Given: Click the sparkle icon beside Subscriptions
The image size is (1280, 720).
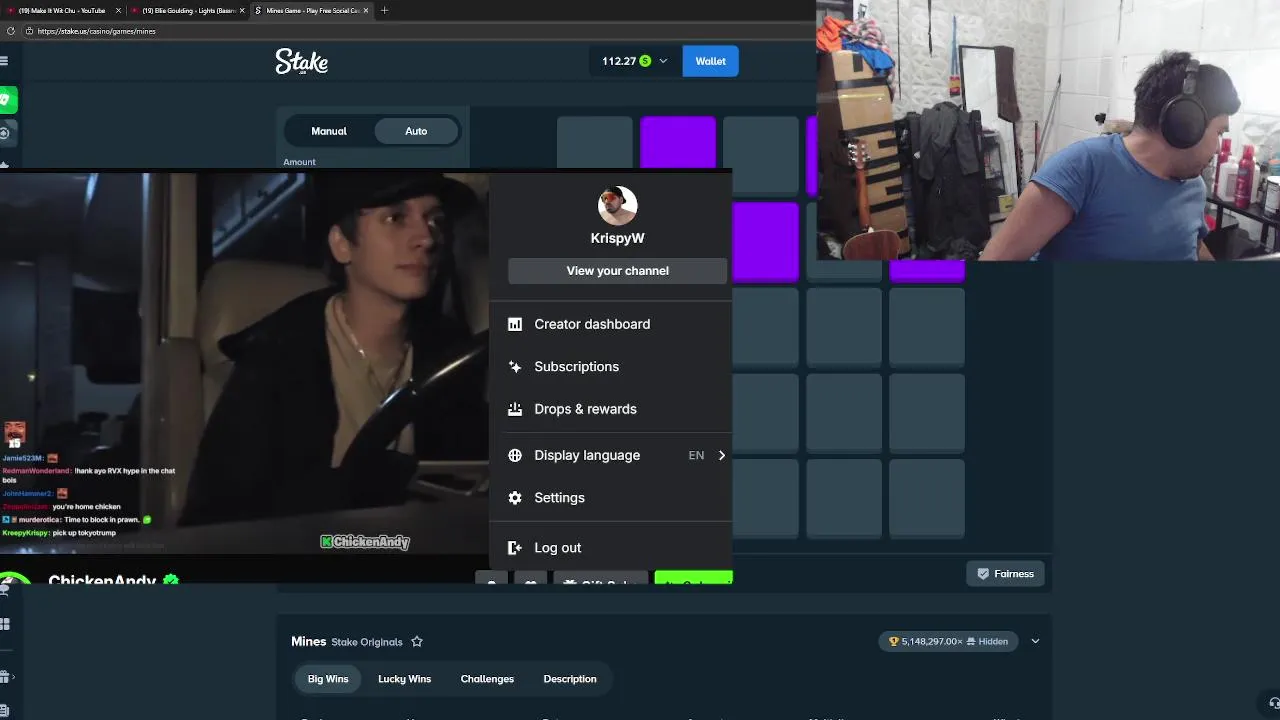Looking at the screenshot, I should (x=515, y=367).
